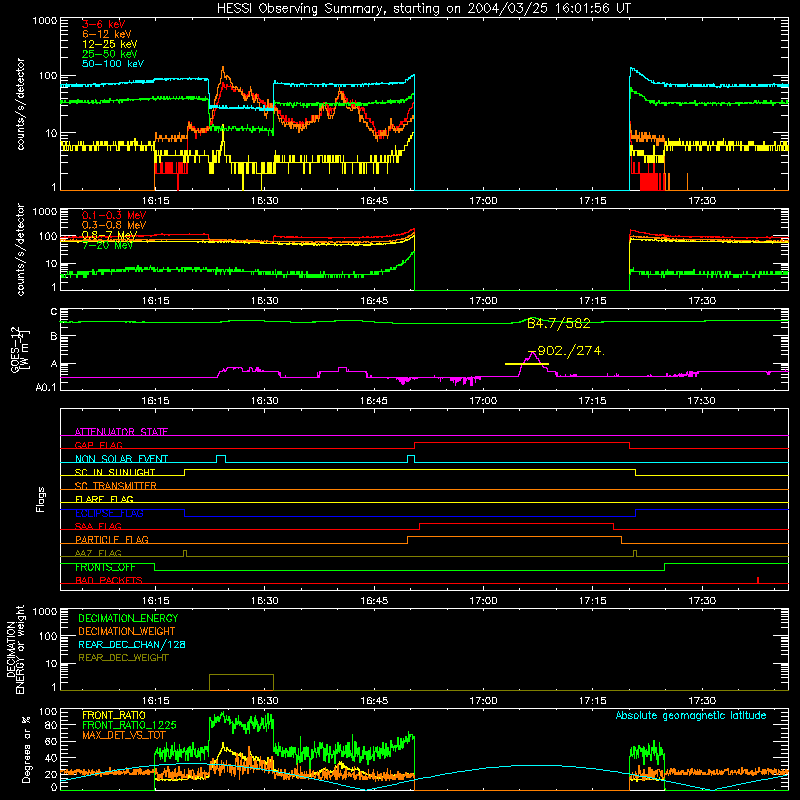
Task: Select the SAA_FLAG label
Action: [98, 526]
